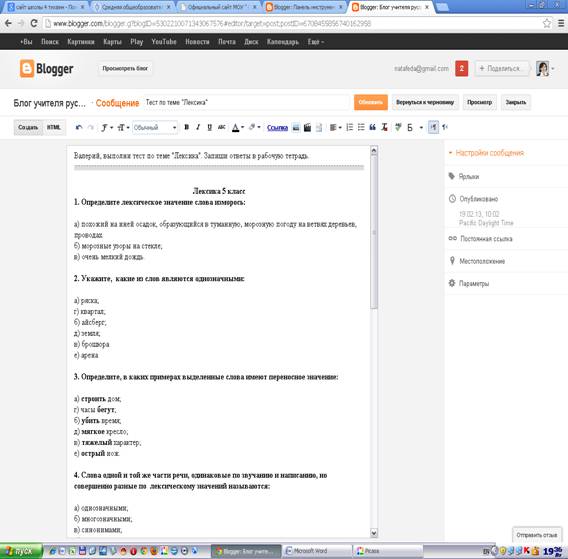Click the post title field
Viewport: 568px width, 559px height.
point(246,103)
